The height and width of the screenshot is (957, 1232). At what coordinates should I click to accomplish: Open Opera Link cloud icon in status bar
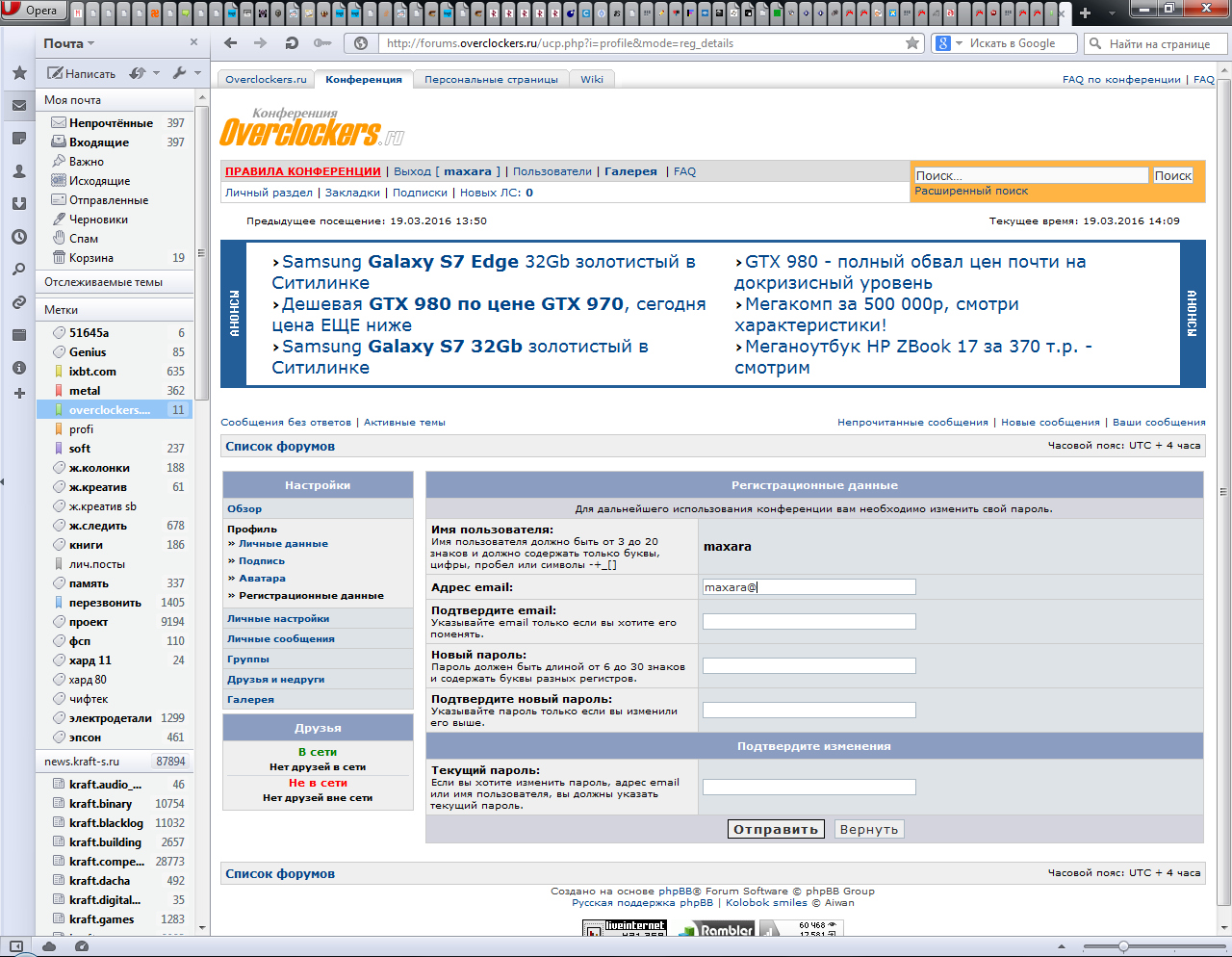(x=49, y=946)
